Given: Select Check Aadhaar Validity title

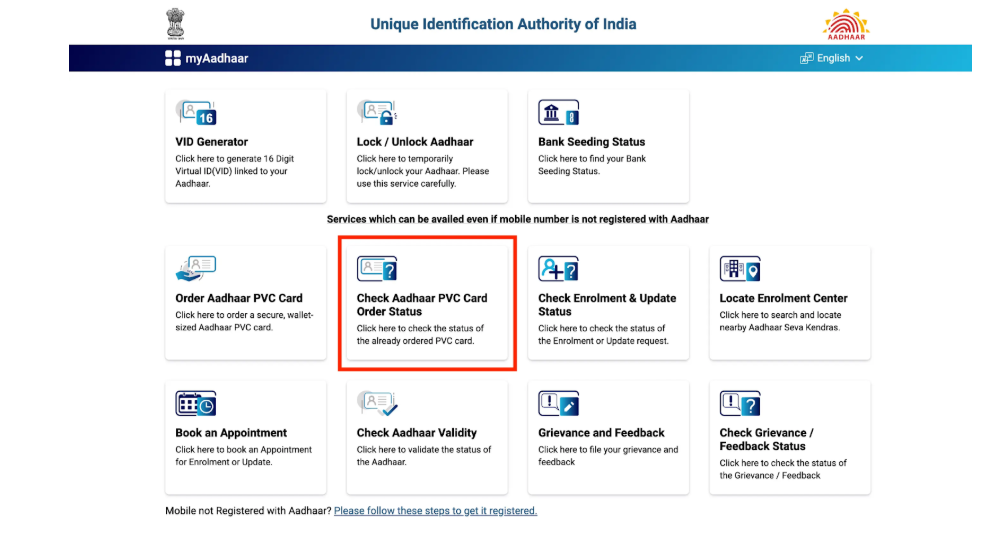Looking at the screenshot, I should click(x=416, y=433).
